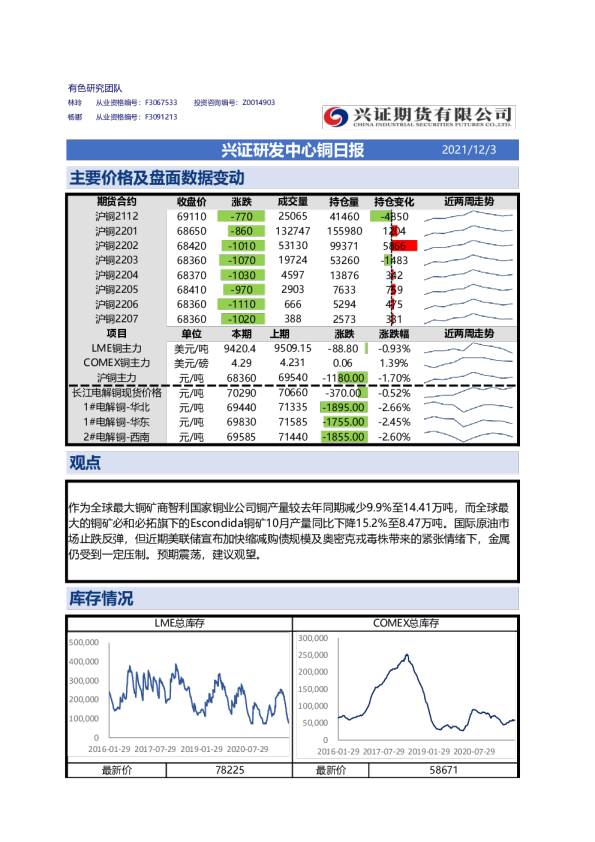595x842 pixels.
Task: Select the 沪铜2201 contract row label
Action: tap(117, 231)
